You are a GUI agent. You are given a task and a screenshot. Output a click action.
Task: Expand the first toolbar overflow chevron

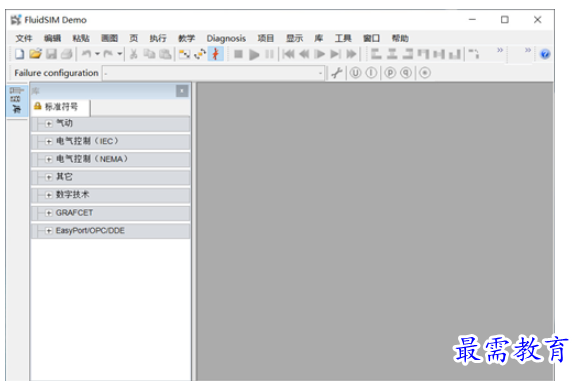pyautogui.click(x=500, y=50)
